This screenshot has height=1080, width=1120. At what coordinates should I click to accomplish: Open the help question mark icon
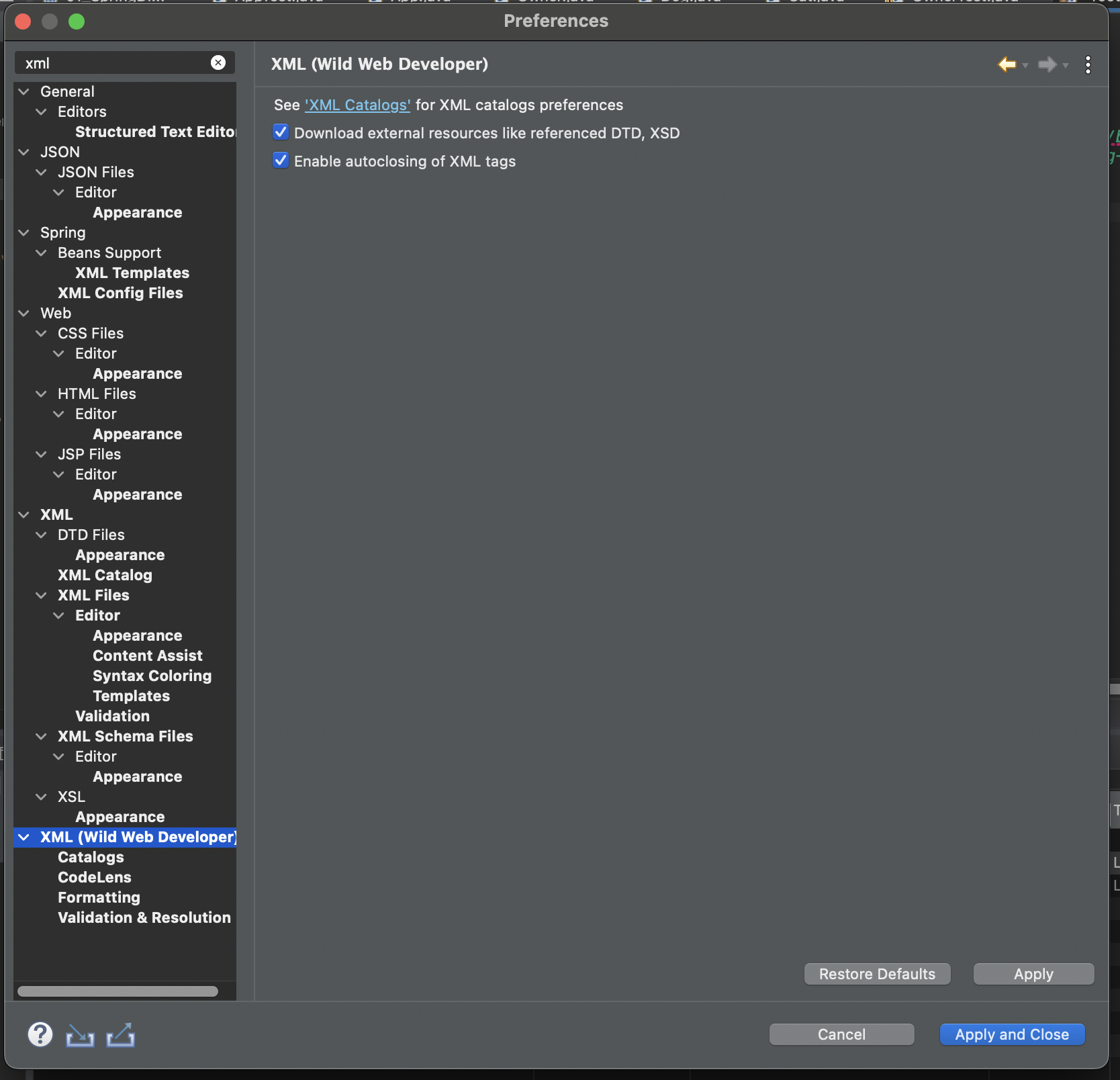(x=40, y=1034)
